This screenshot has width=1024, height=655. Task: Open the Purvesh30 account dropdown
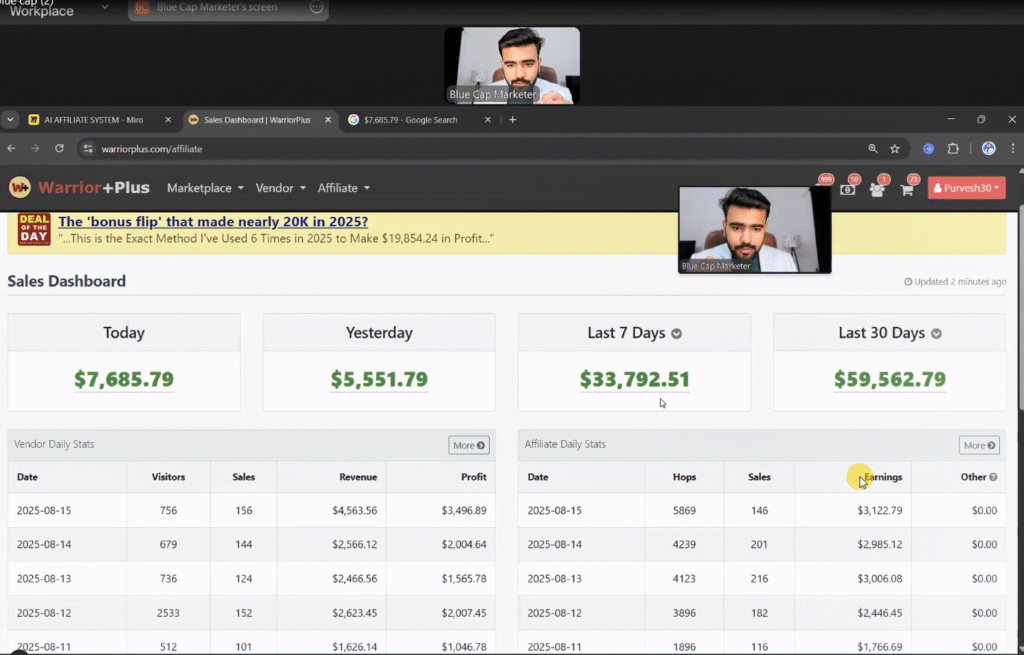tap(966, 188)
